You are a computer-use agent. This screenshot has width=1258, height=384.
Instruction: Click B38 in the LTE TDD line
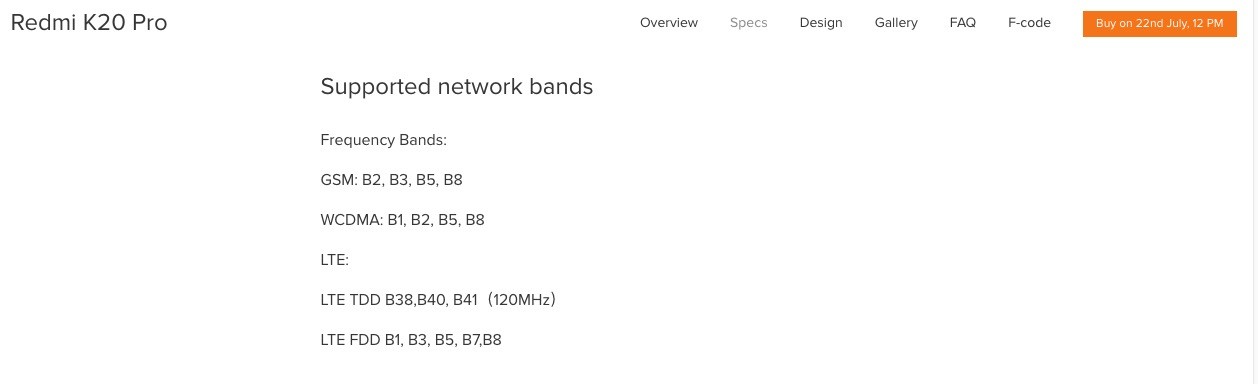(400, 300)
